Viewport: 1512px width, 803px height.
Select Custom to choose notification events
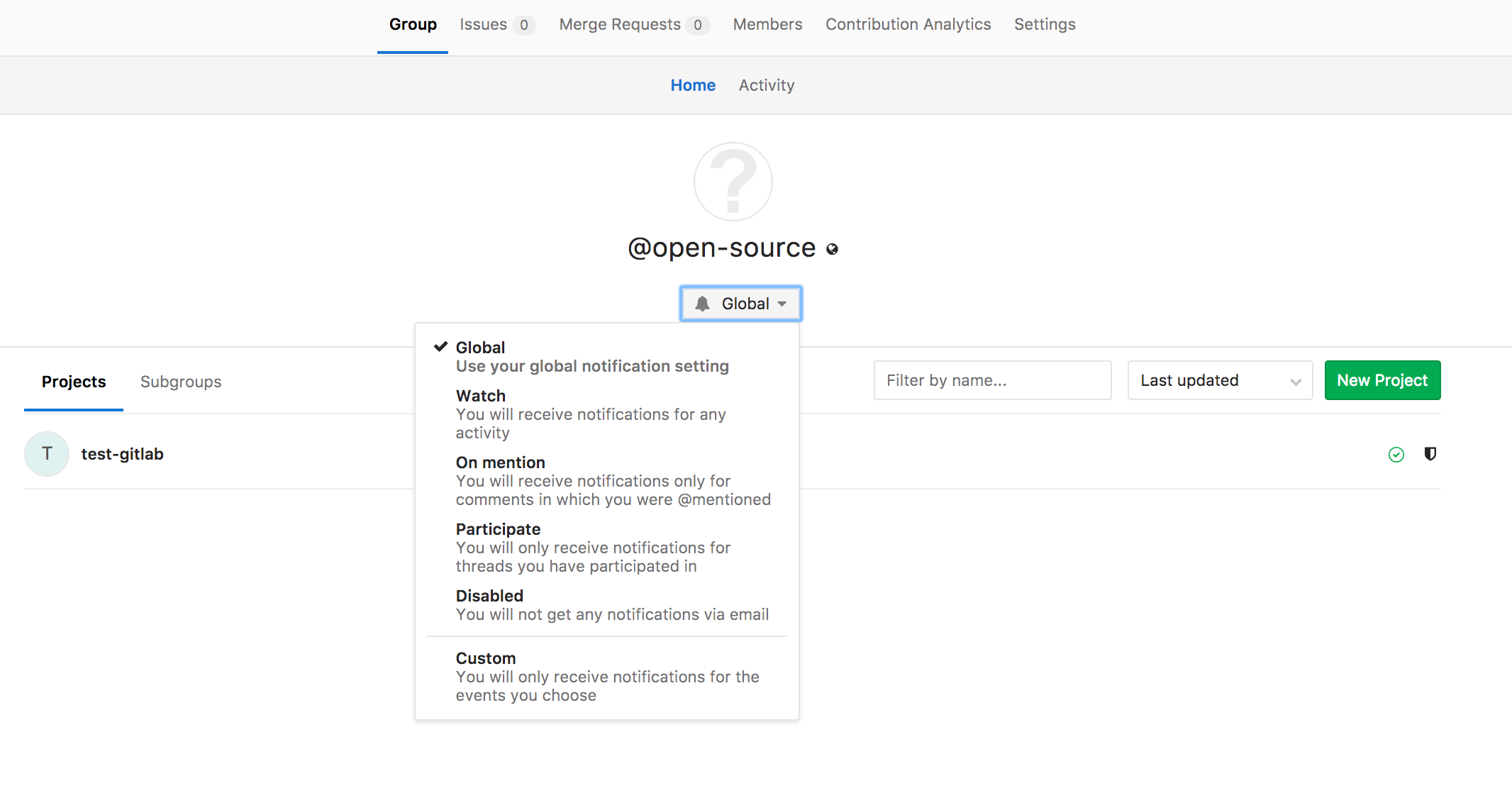click(x=486, y=658)
